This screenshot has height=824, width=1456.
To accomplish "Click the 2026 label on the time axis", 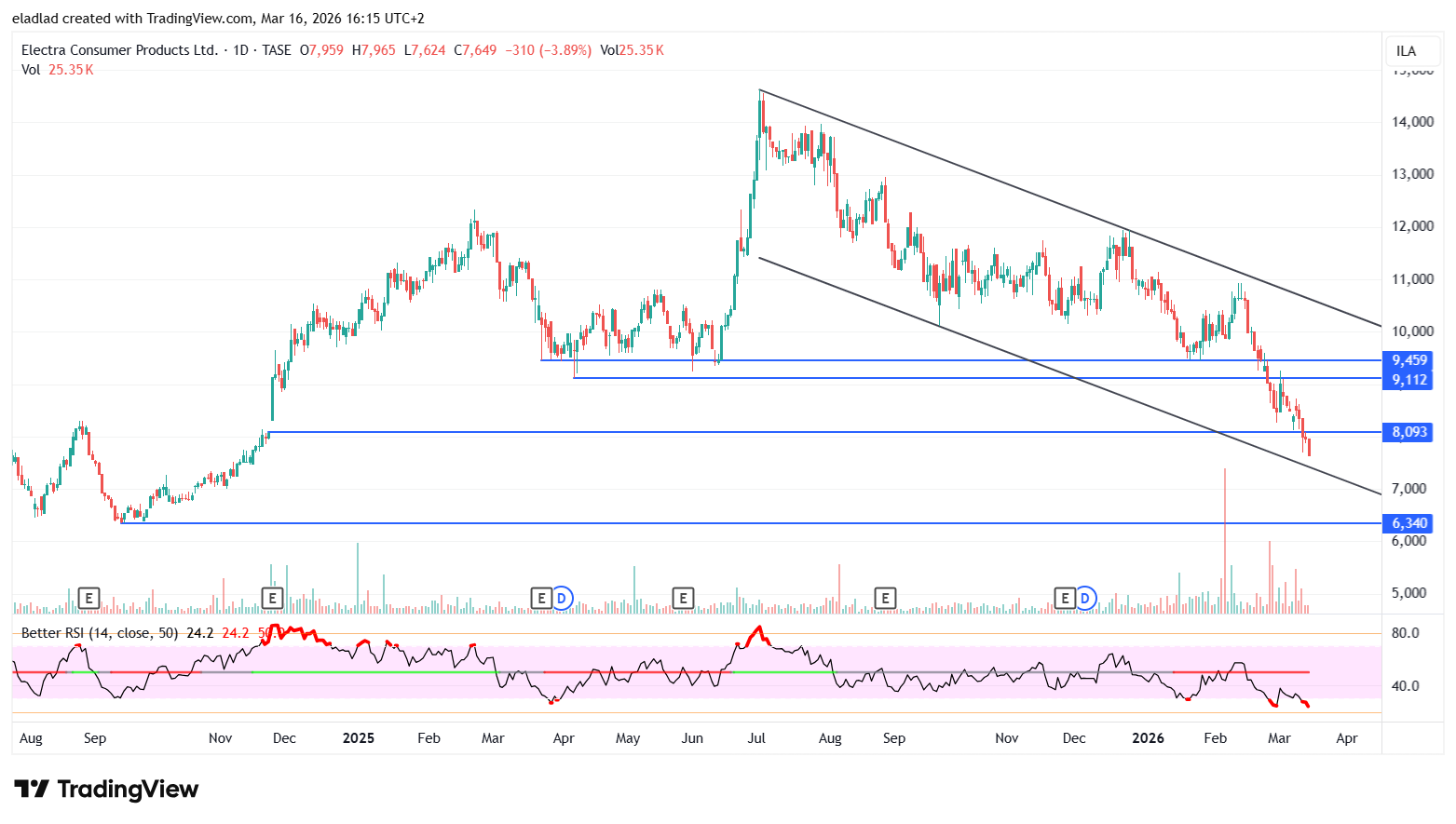I will [1148, 738].
